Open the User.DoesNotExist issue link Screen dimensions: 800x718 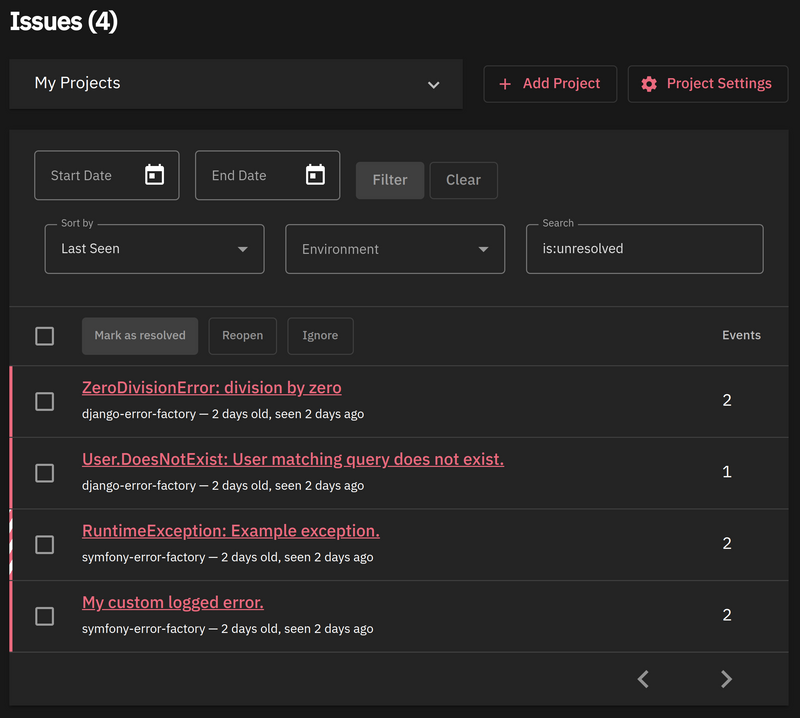[293, 459]
